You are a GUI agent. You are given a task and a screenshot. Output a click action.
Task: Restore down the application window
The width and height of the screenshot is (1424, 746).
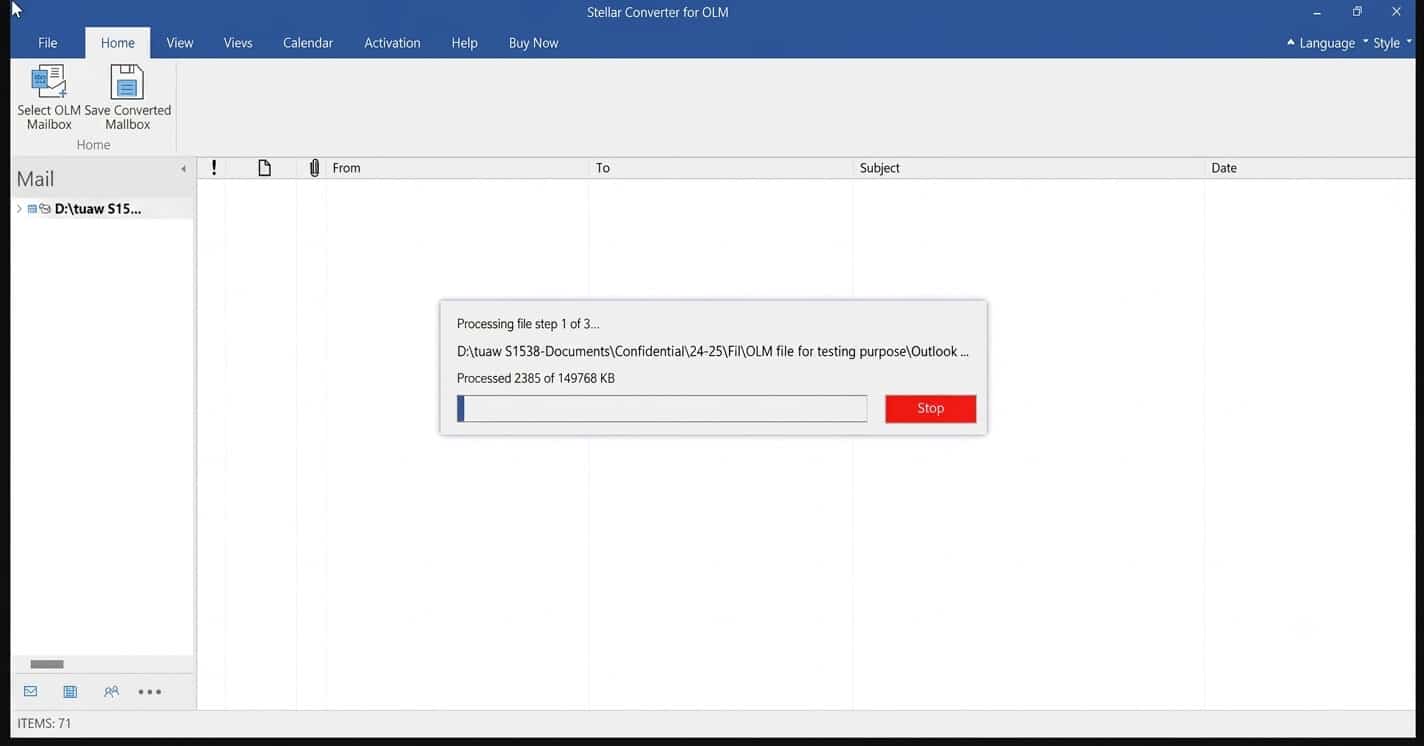pyautogui.click(x=1357, y=12)
